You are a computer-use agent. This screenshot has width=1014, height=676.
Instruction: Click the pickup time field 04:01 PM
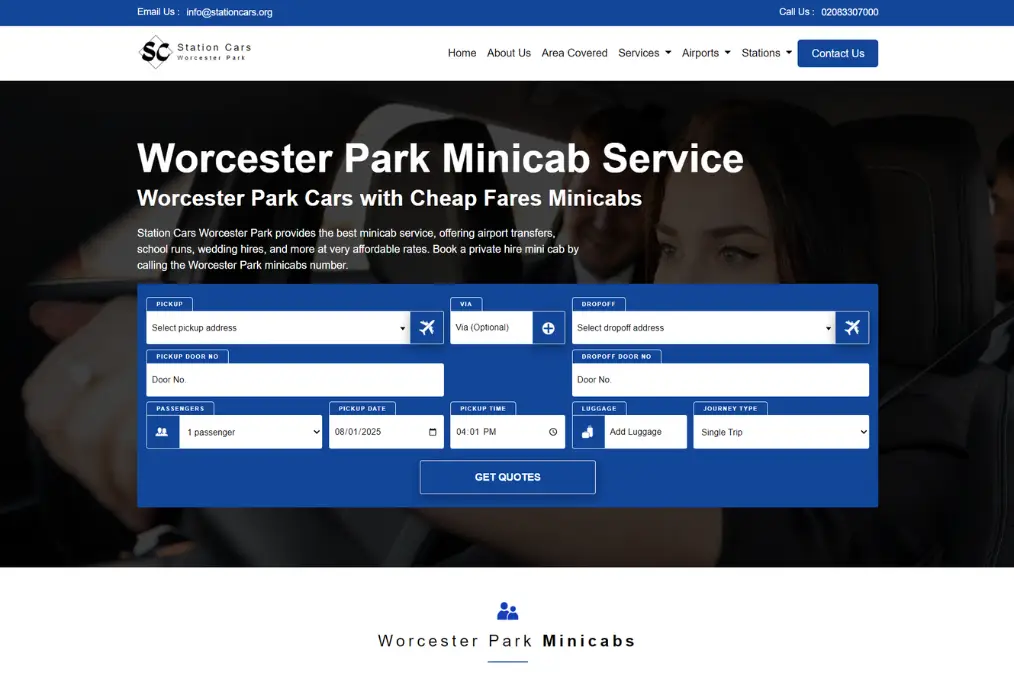click(x=508, y=432)
